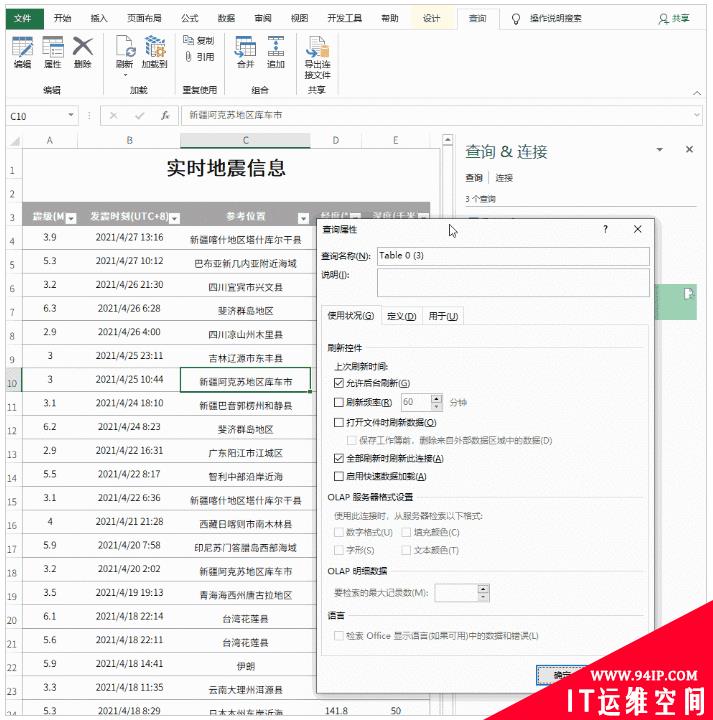This screenshot has width=713, height=720.
Task: Select column B header
Action: pyautogui.click(x=129, y=141)
